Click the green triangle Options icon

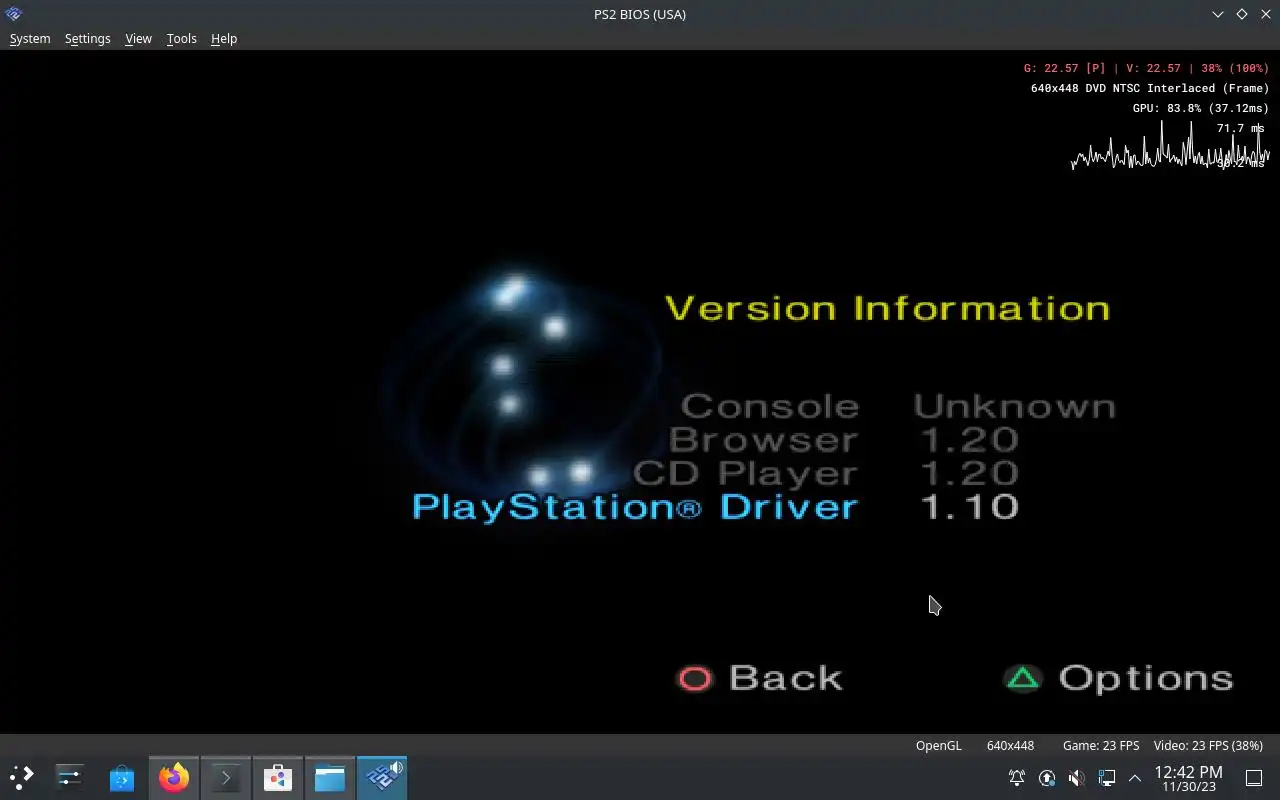click(x=1023, y=679)
